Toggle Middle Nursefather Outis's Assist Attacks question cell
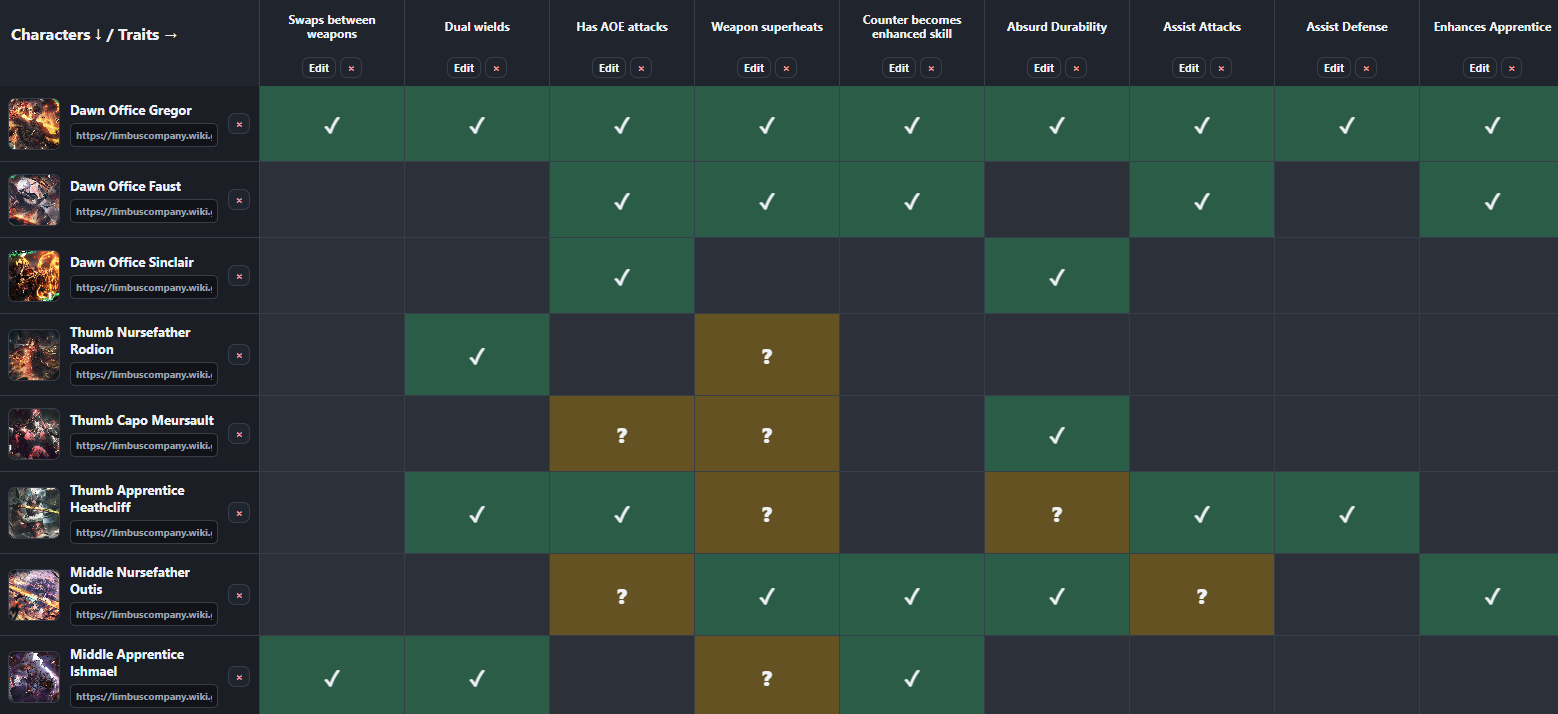Viewport: 1558px width, 714px height. tap(1202, 595)
